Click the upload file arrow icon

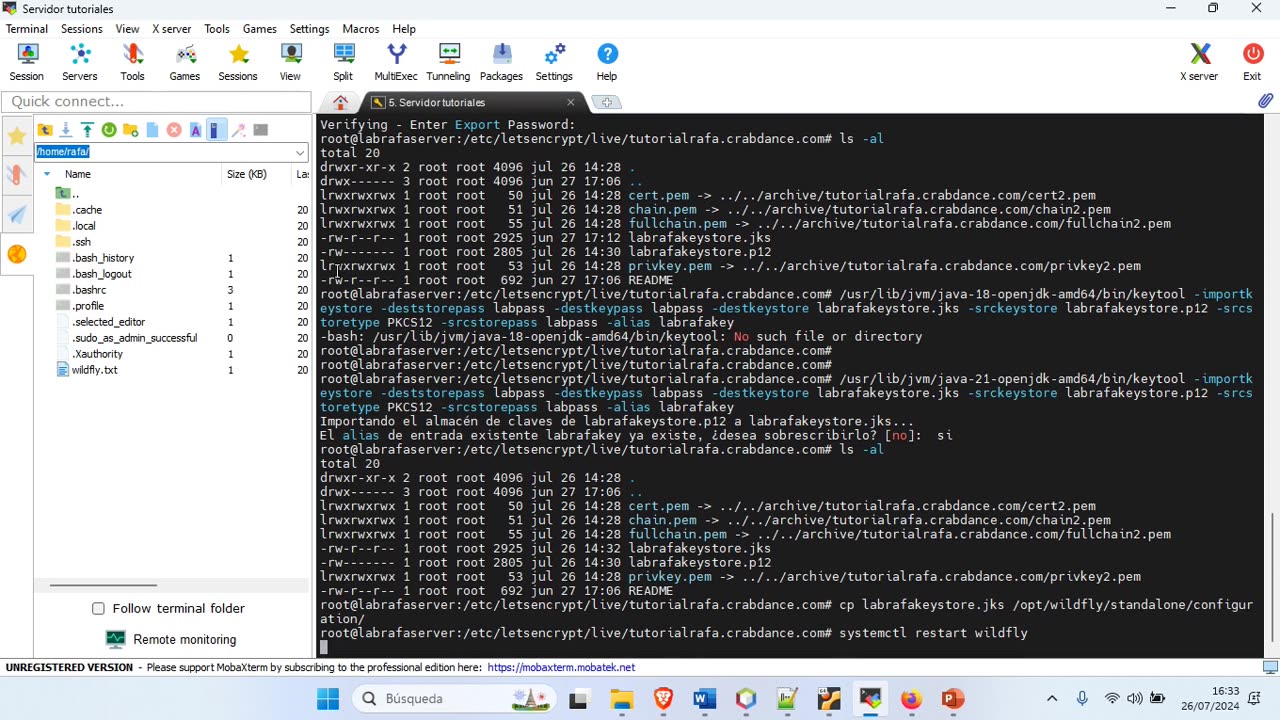tap(87, 130)
